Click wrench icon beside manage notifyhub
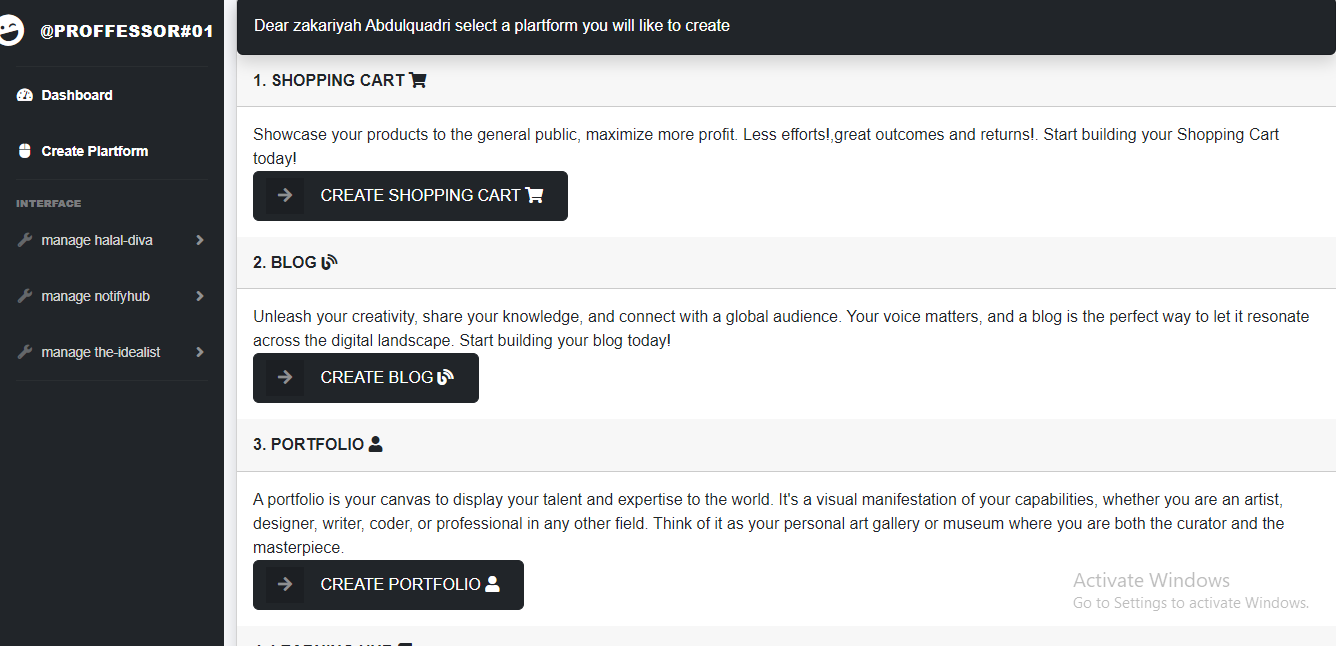Viewport: 1336px width, 646px height. click(x=25, y=296)
